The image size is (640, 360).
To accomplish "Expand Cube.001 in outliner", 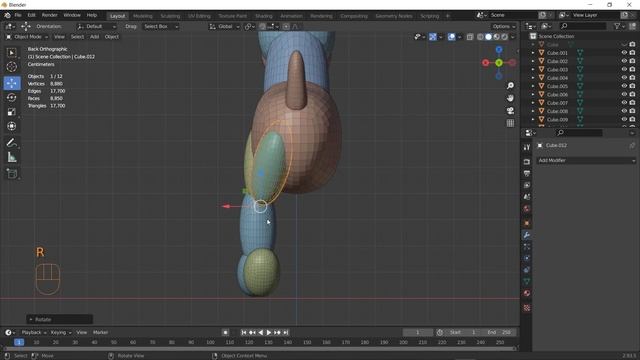I will coord(533,53).
